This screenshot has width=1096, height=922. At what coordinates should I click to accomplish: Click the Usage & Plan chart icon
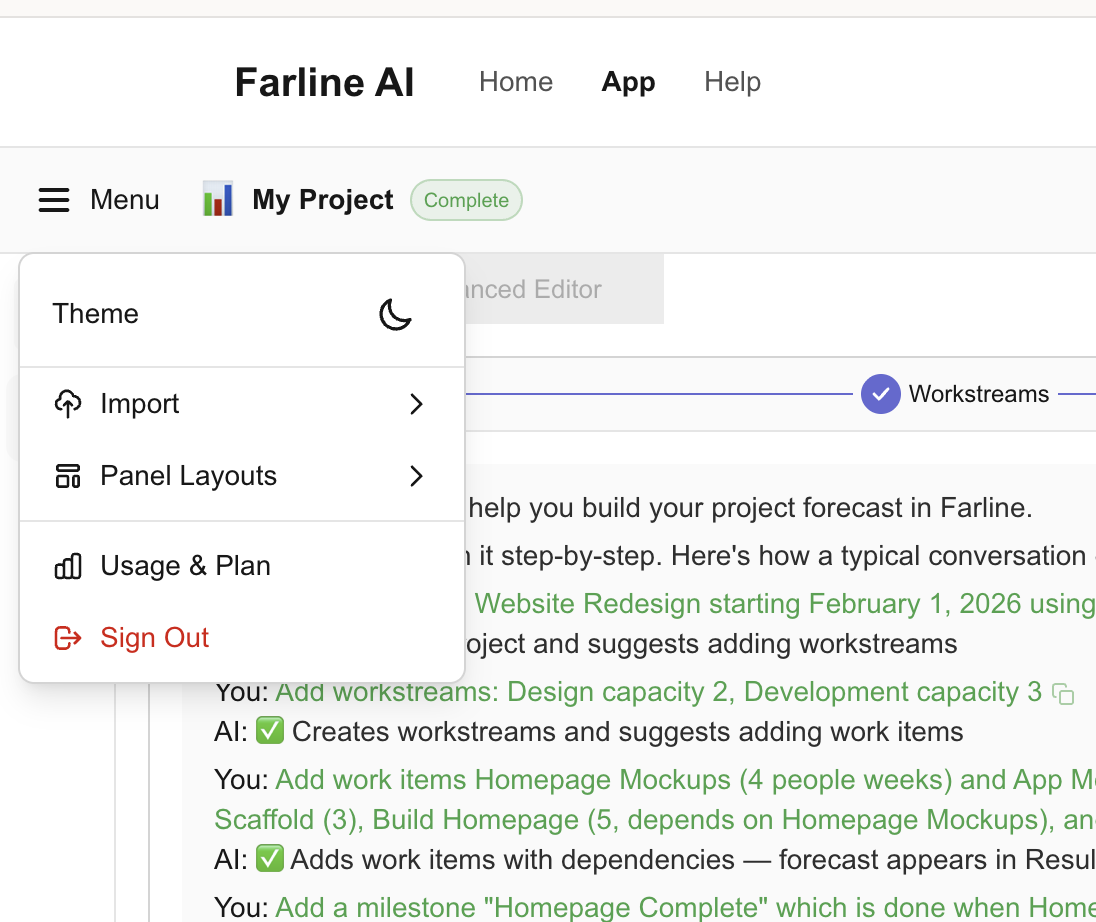point(67,565)
